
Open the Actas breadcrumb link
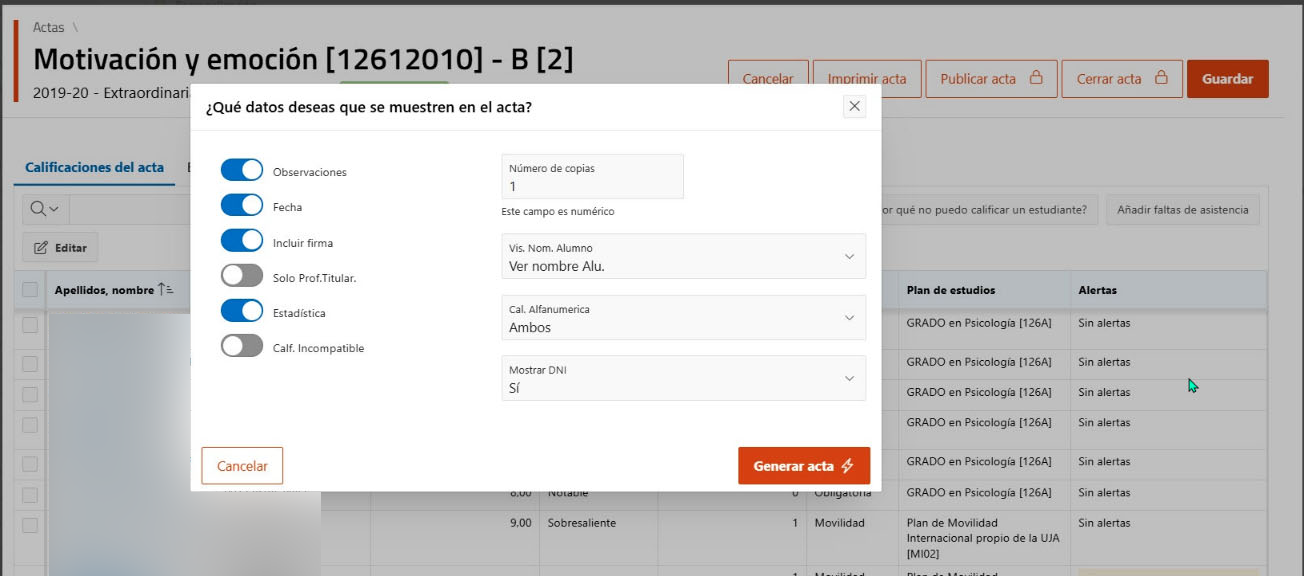pyautogui.click(x=48, y=28)
